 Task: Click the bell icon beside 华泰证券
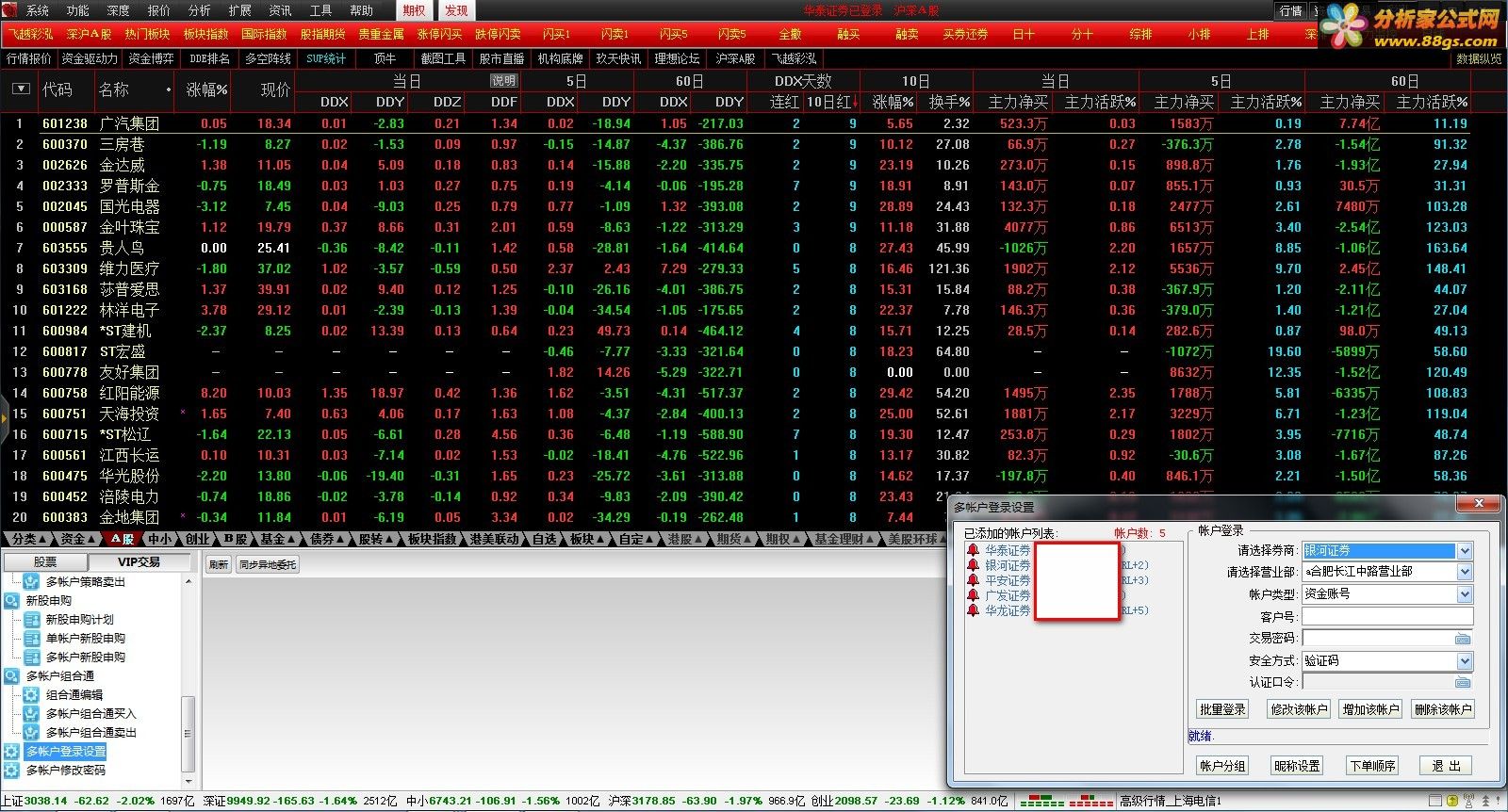(x=973, y=550)
